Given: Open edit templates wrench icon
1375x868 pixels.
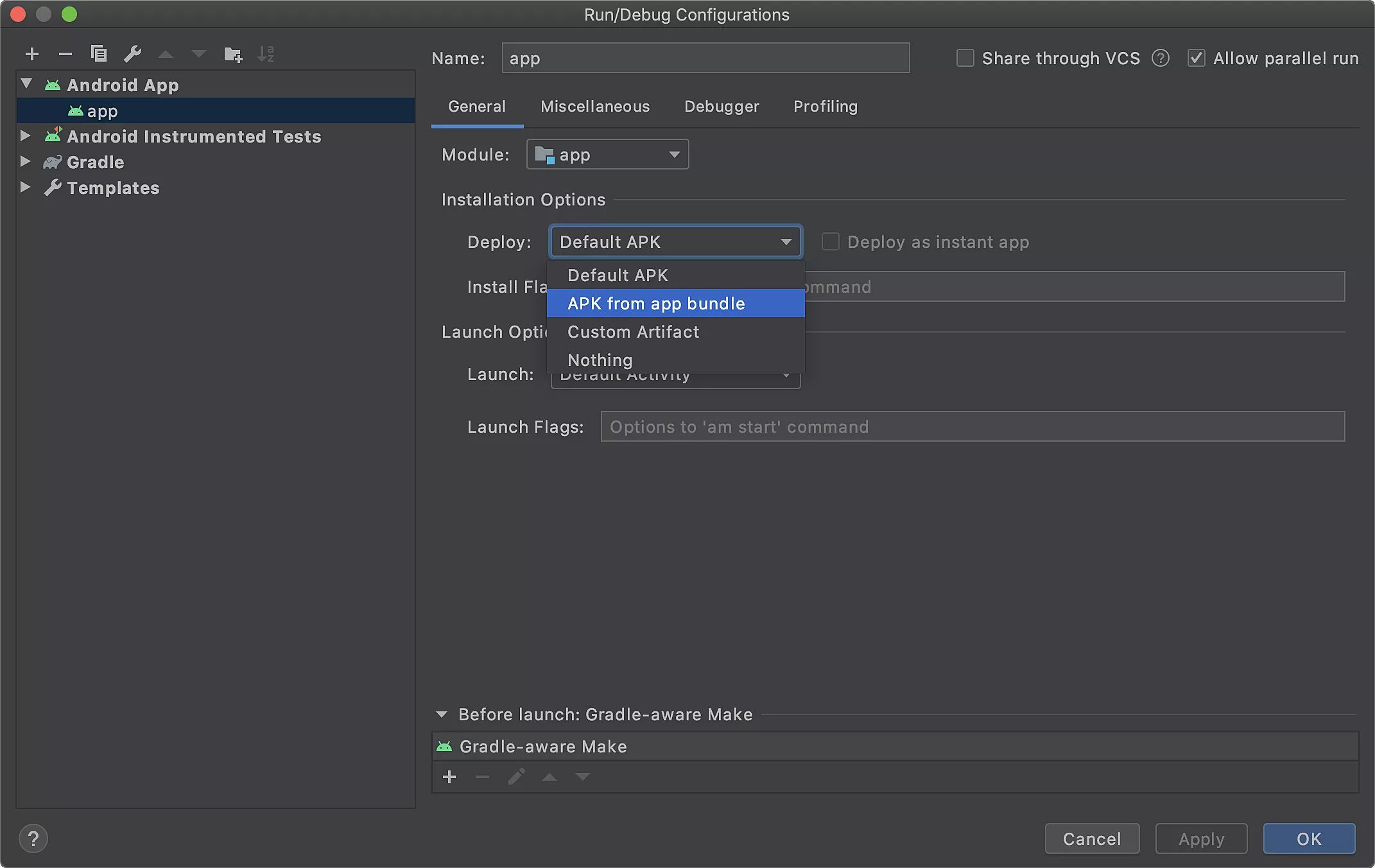Looking at the screenshot, I should (132, 54).
